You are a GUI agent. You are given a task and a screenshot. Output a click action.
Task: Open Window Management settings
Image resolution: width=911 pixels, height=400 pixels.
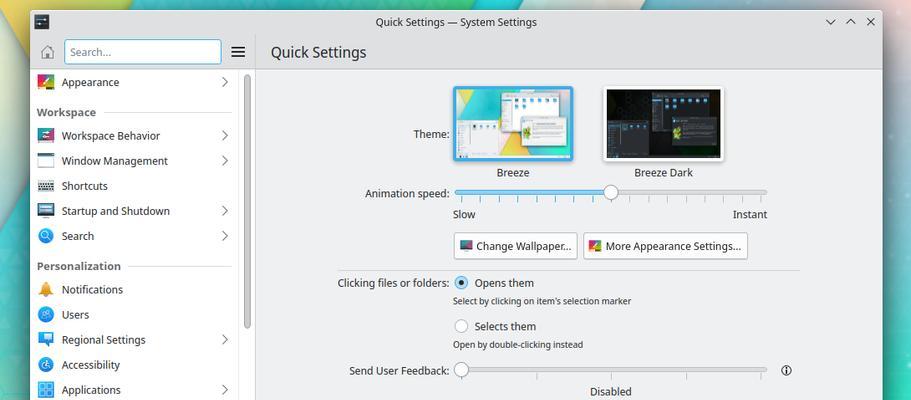[x=135, y=160]
